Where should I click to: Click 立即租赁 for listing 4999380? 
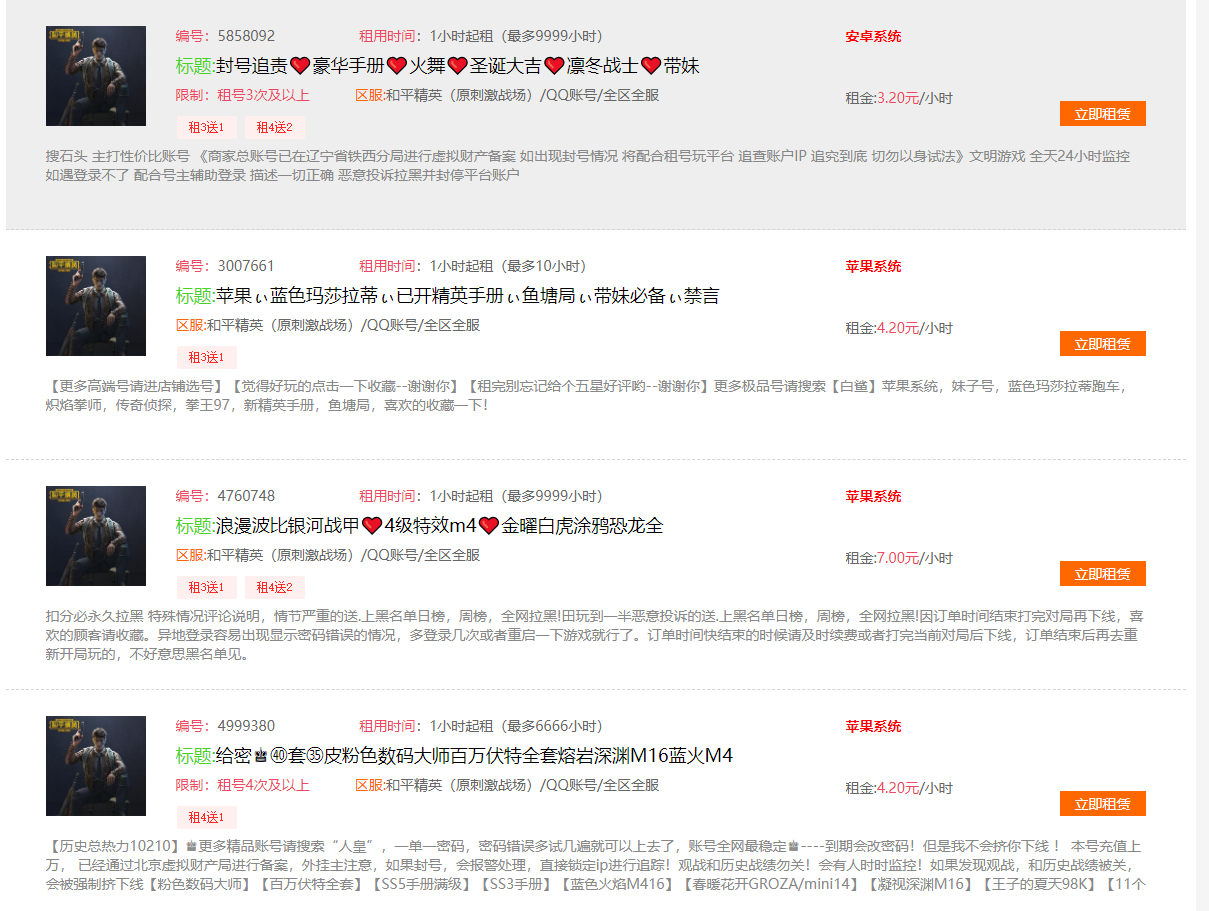click(x=1102, y=804)
